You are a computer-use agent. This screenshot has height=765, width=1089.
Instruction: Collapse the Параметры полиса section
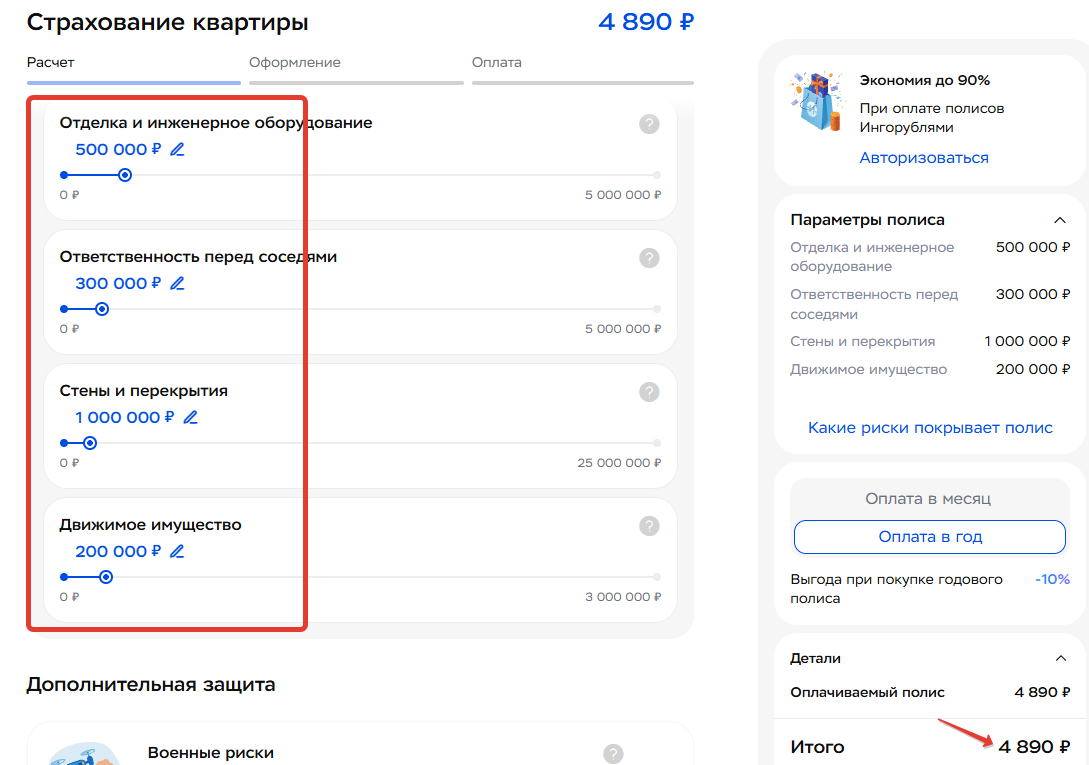1062,219
